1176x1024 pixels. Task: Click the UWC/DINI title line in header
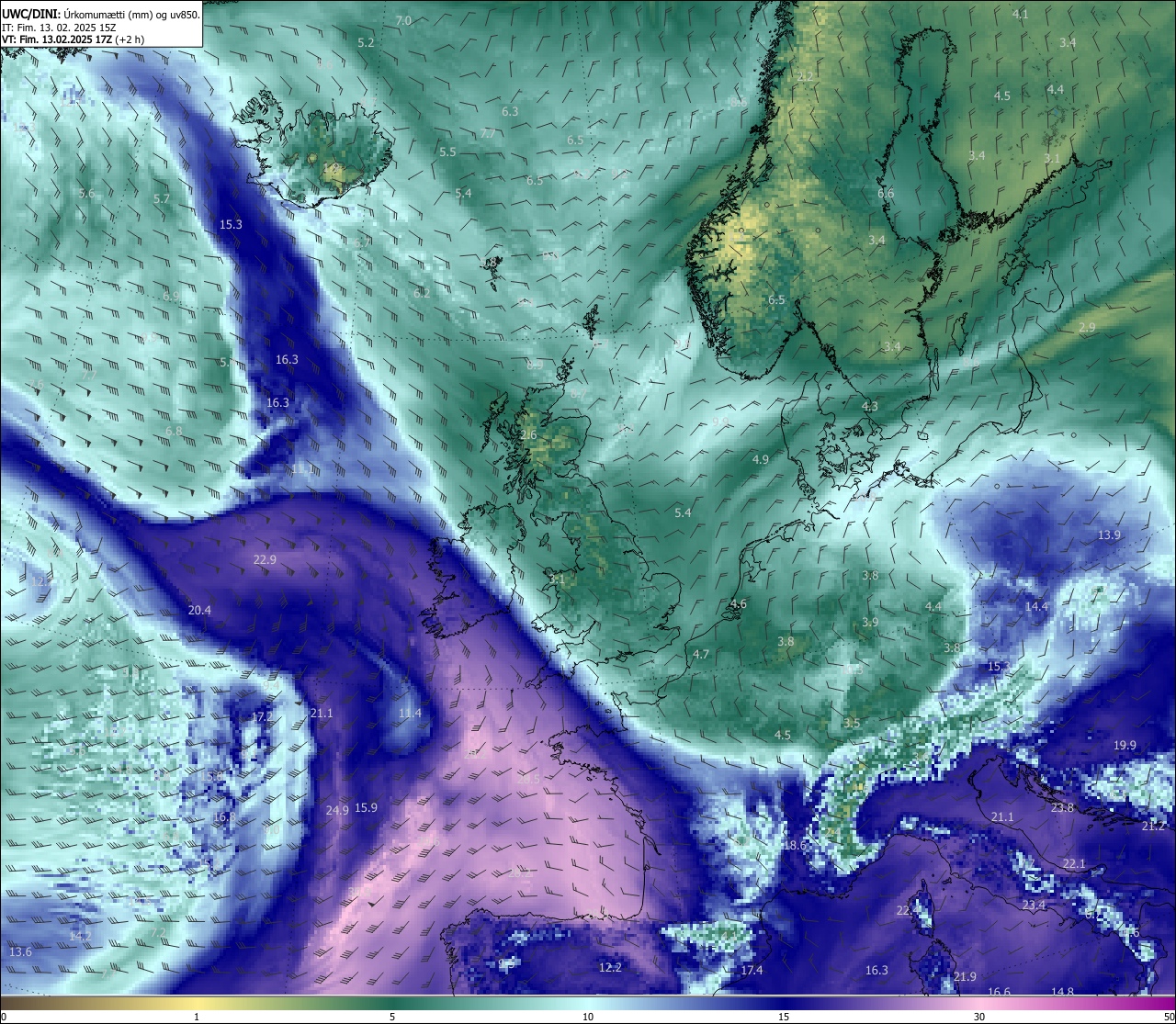[100, 14]
